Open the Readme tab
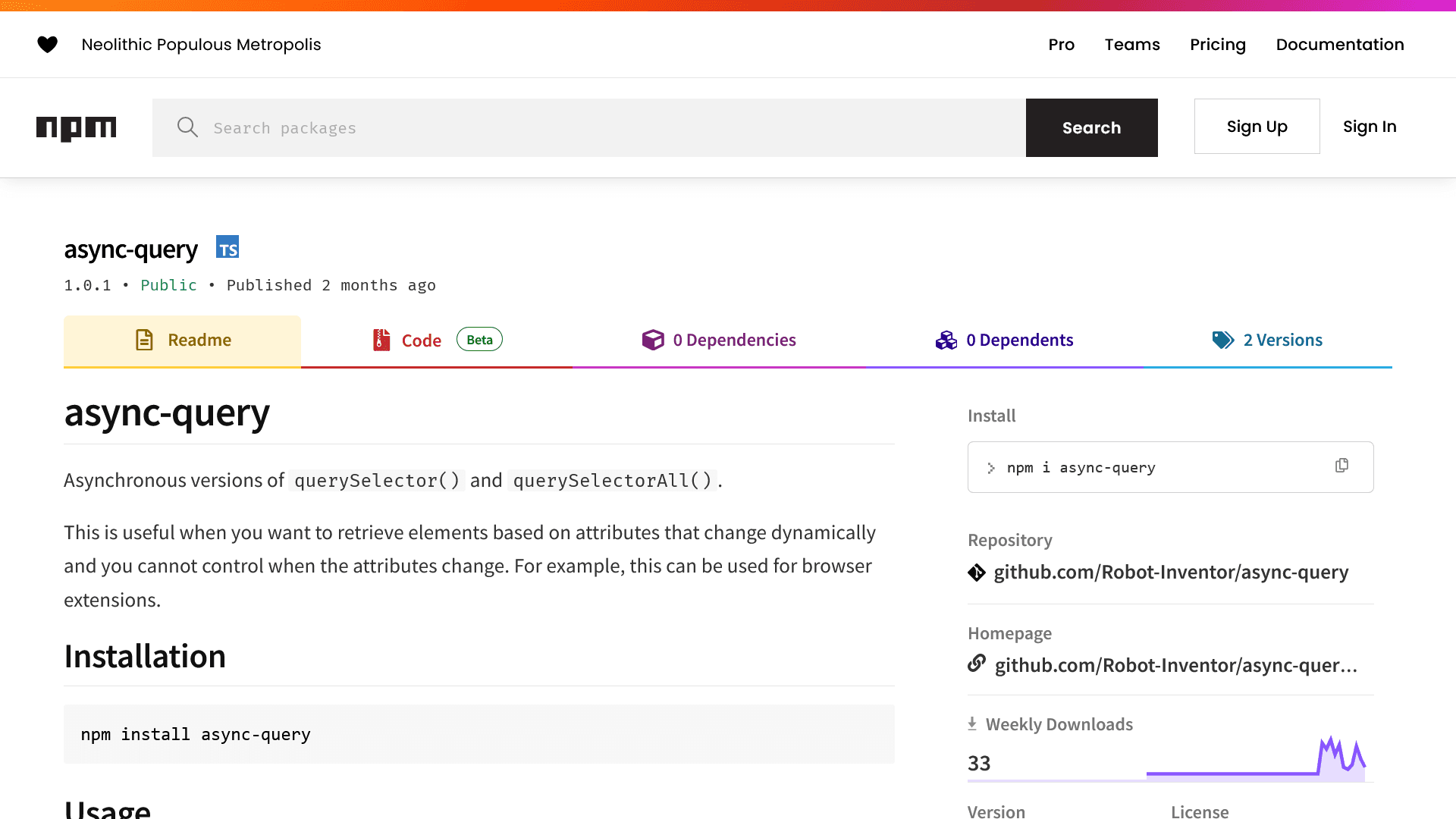The height and width of the screenshot is (819, 1456). pos(182,340)
